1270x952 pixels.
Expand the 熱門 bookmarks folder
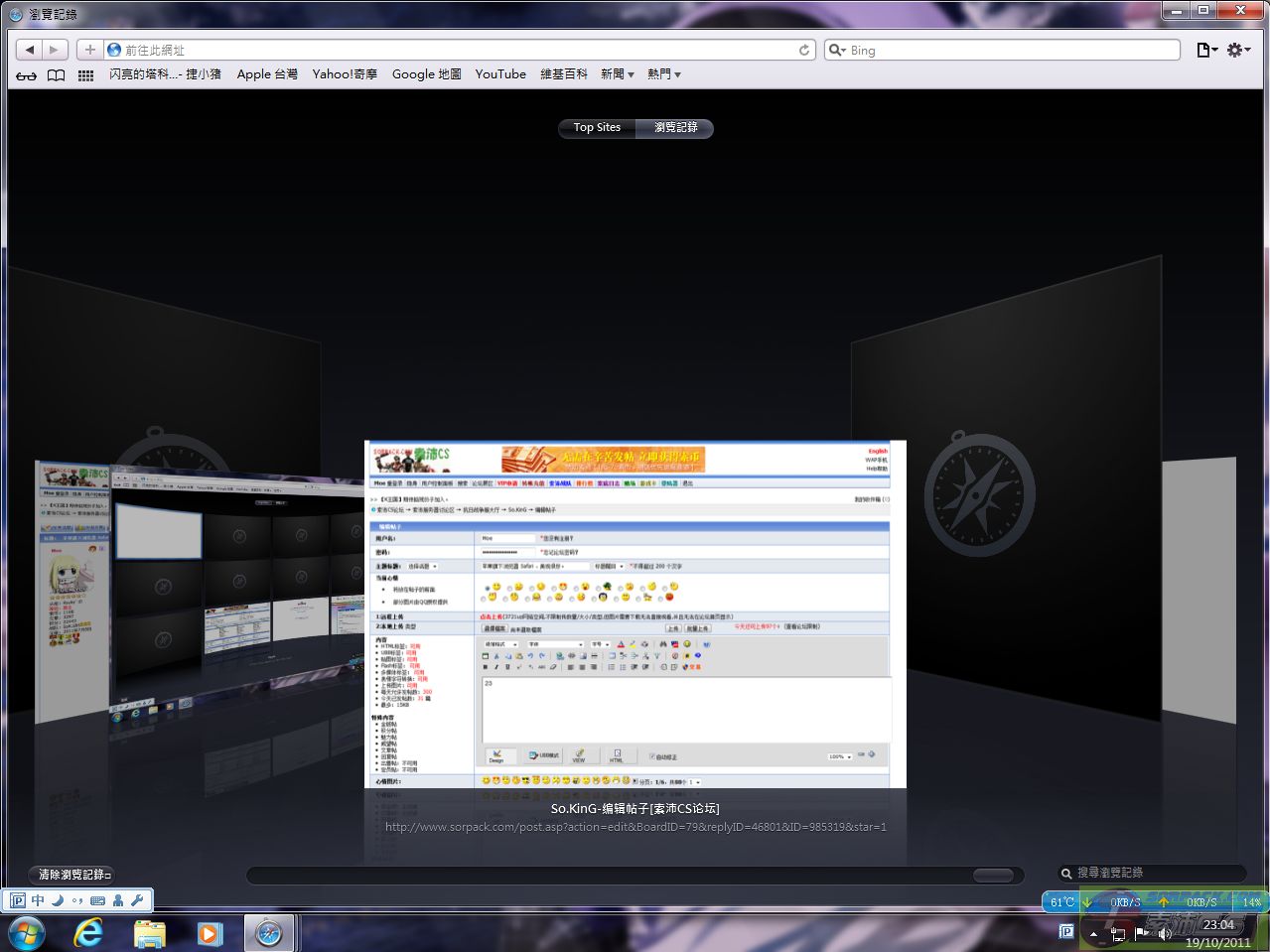coord(663,74)
